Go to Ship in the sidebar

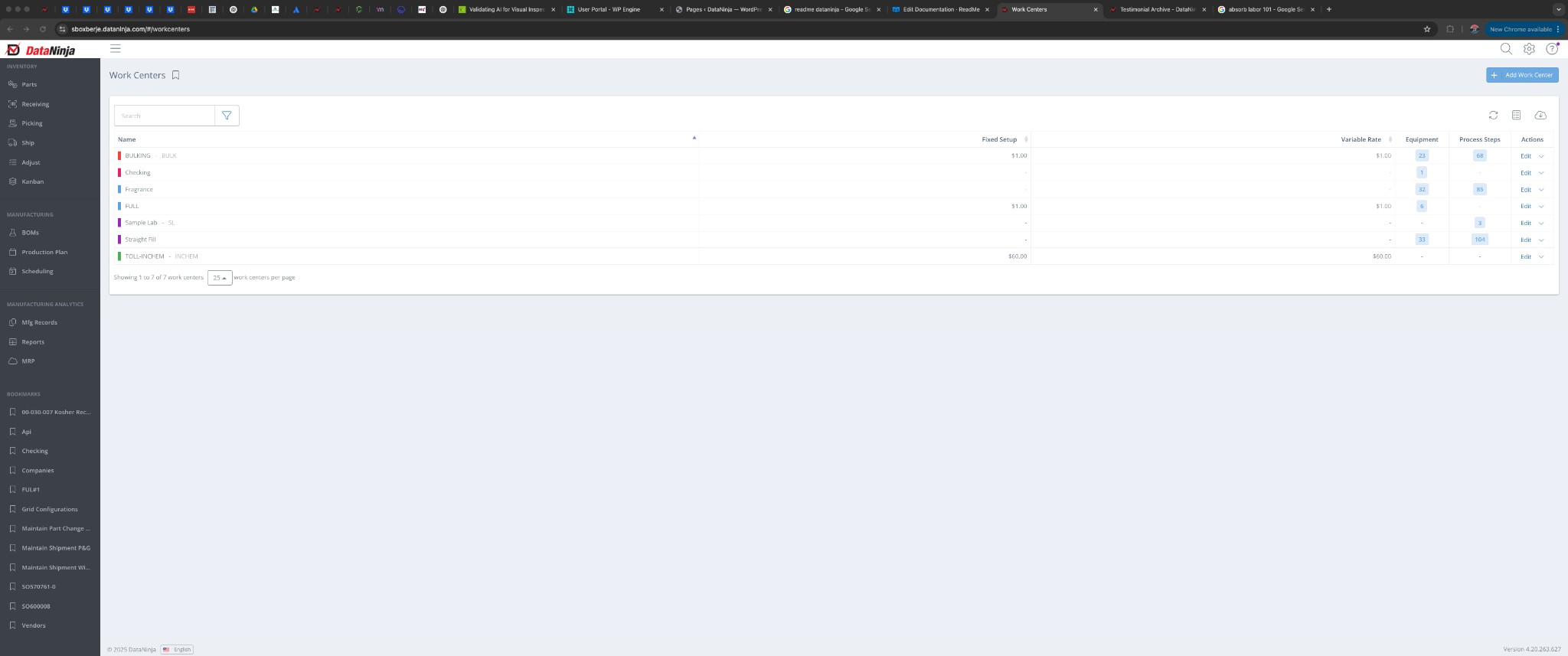(x=28, y=142)
